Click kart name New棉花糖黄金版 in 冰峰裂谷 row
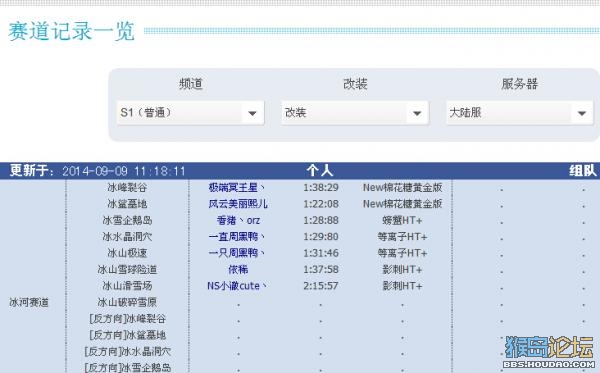The image size is (600, 373). tap(403, 187)
